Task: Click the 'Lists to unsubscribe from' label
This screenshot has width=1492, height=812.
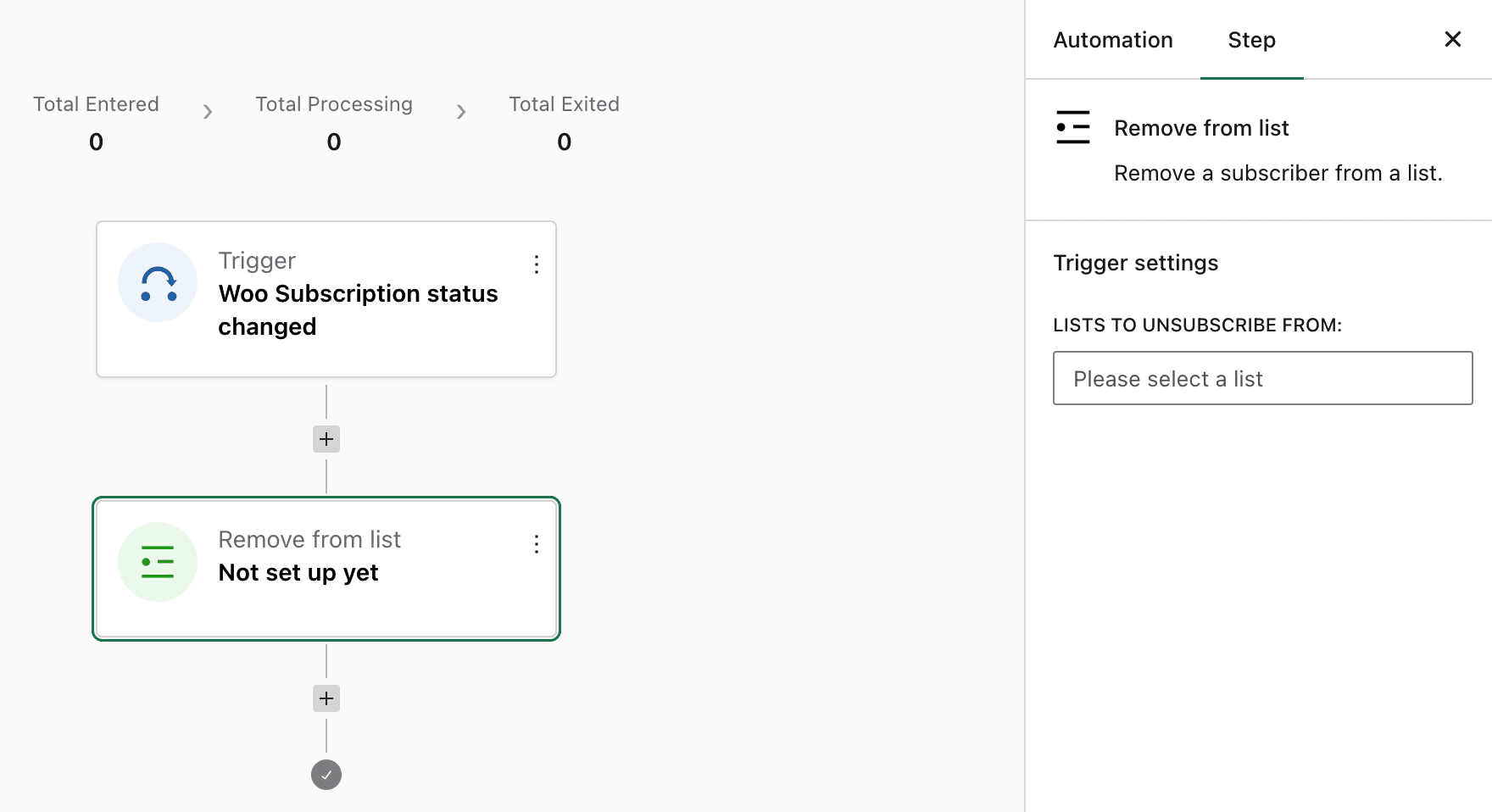Action: [1197, 325]
